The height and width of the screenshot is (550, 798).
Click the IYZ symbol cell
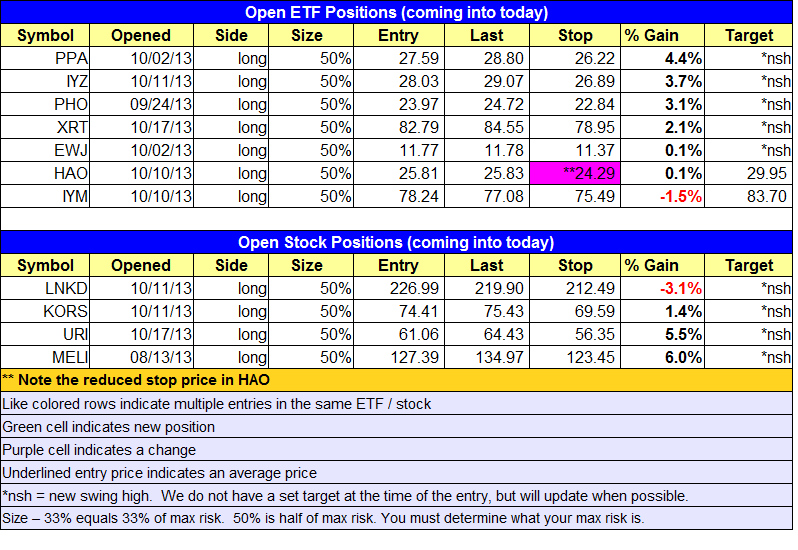point(45,81)
